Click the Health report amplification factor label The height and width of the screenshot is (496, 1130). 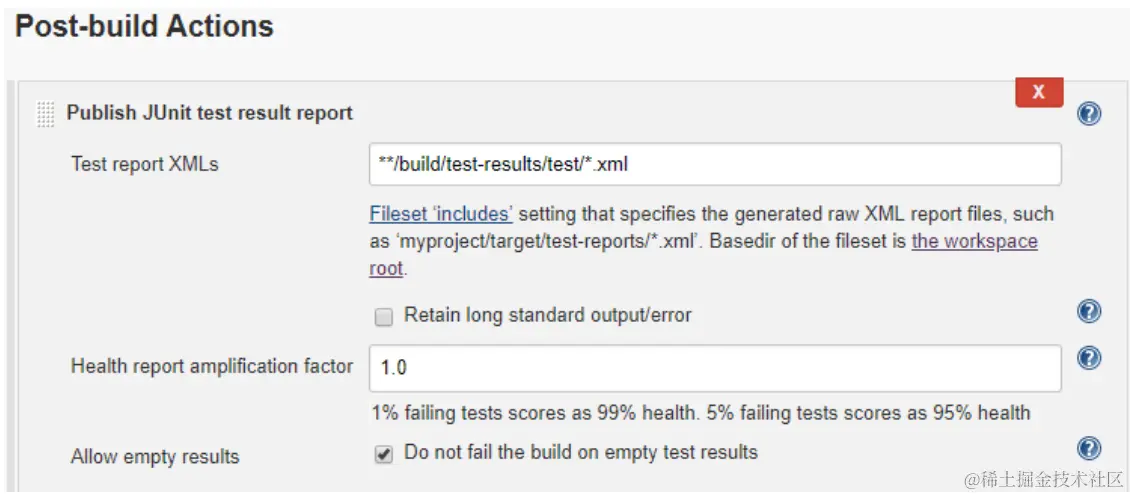coord(211,366)
